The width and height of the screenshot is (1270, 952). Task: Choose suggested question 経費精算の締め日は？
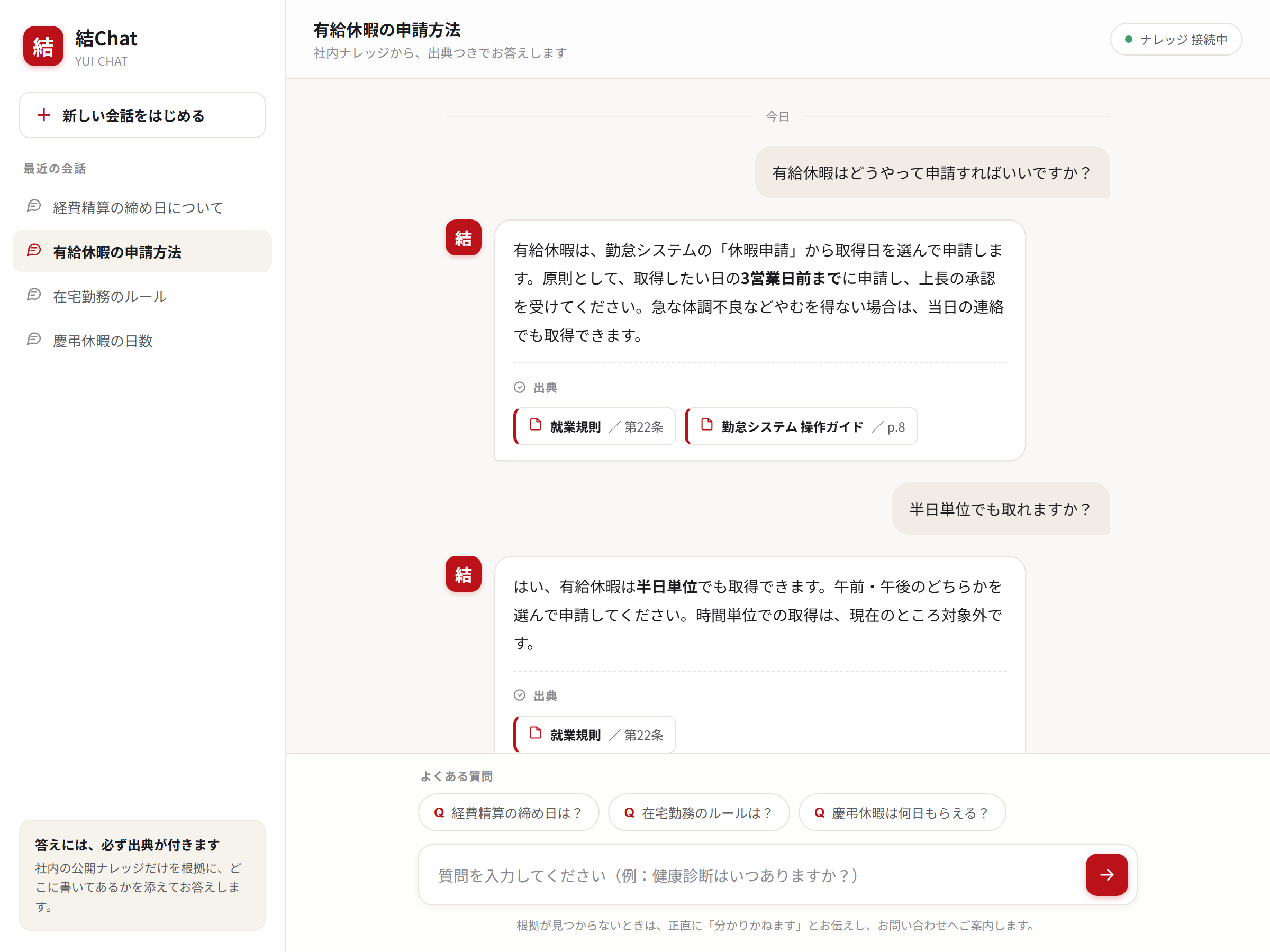pos(509,812)
